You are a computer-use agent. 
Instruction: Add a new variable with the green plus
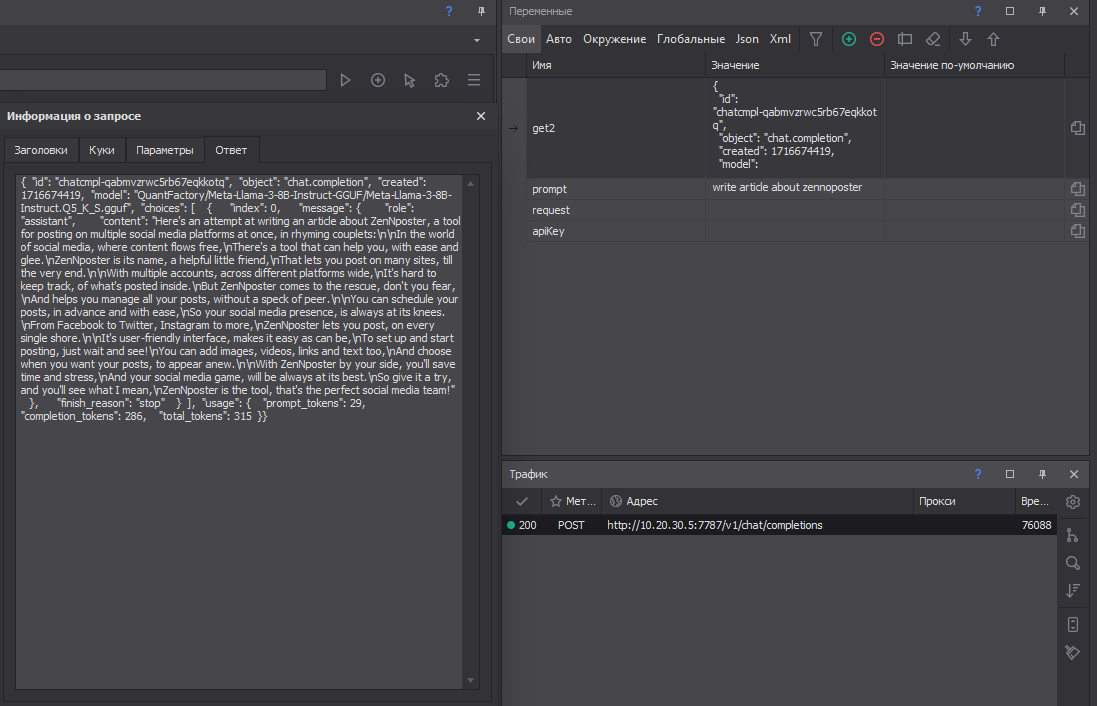point(849,39)
